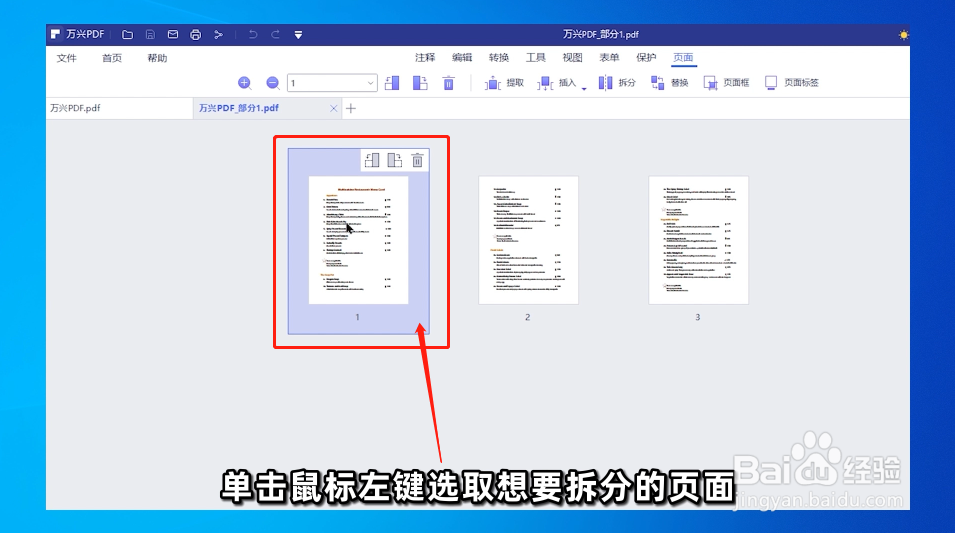Open the 文件 menu
The height and width of the screenshot is (533, 955).
tap(66, 58)
